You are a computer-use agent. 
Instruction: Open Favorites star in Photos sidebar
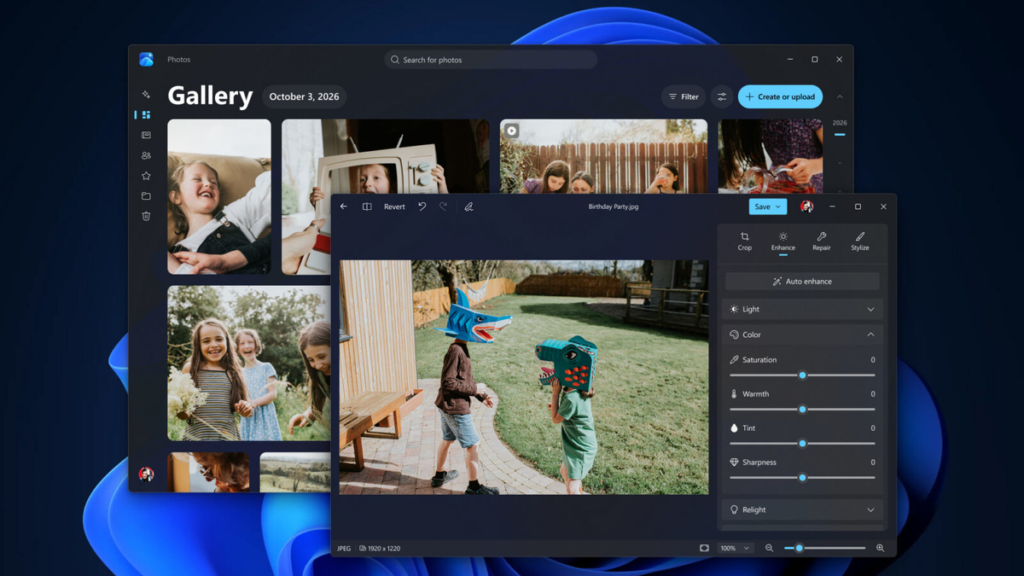pyautogui.click(x=146, y=176)
